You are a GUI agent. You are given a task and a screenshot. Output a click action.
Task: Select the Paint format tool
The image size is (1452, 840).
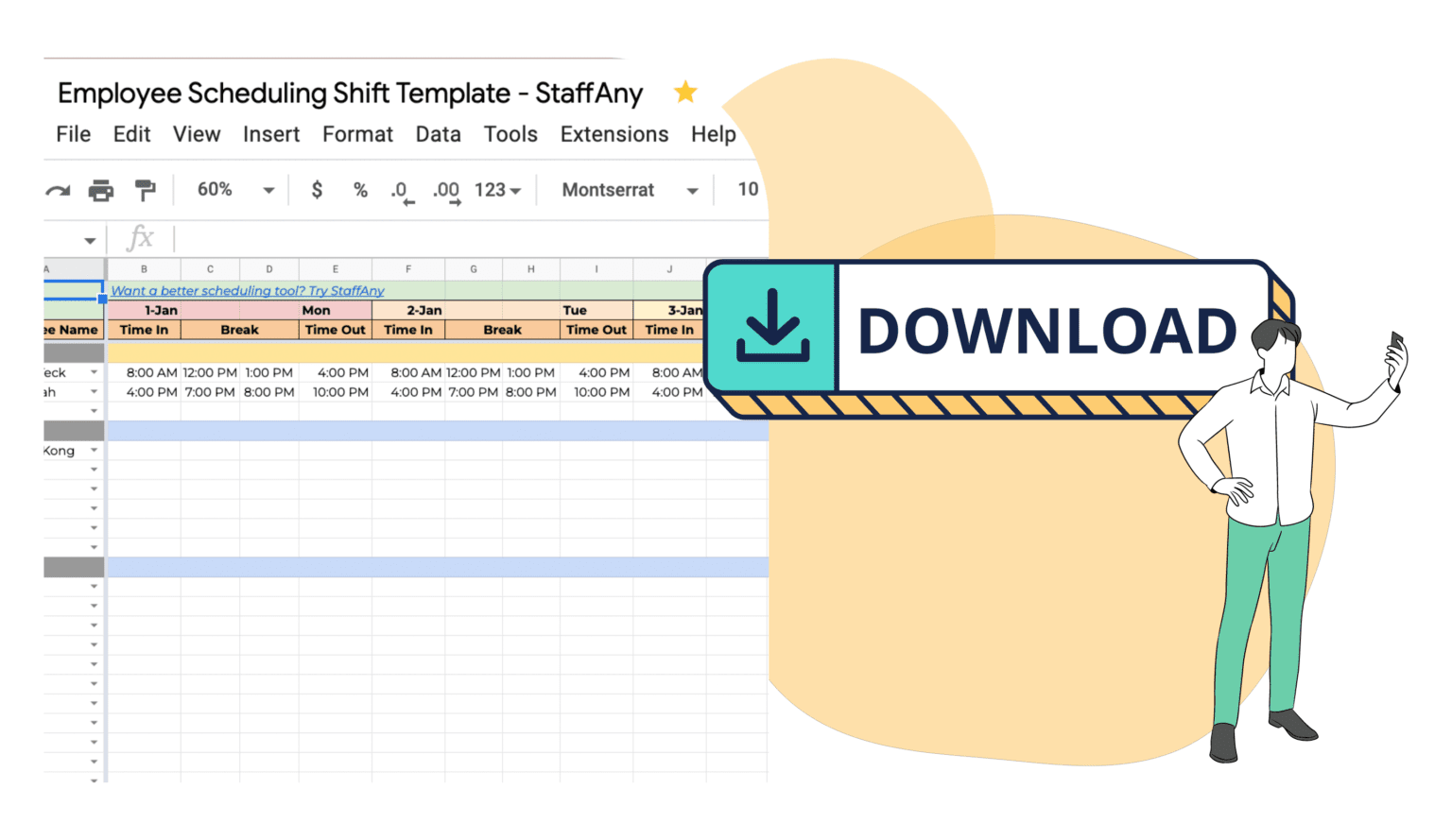pos(146,189)
